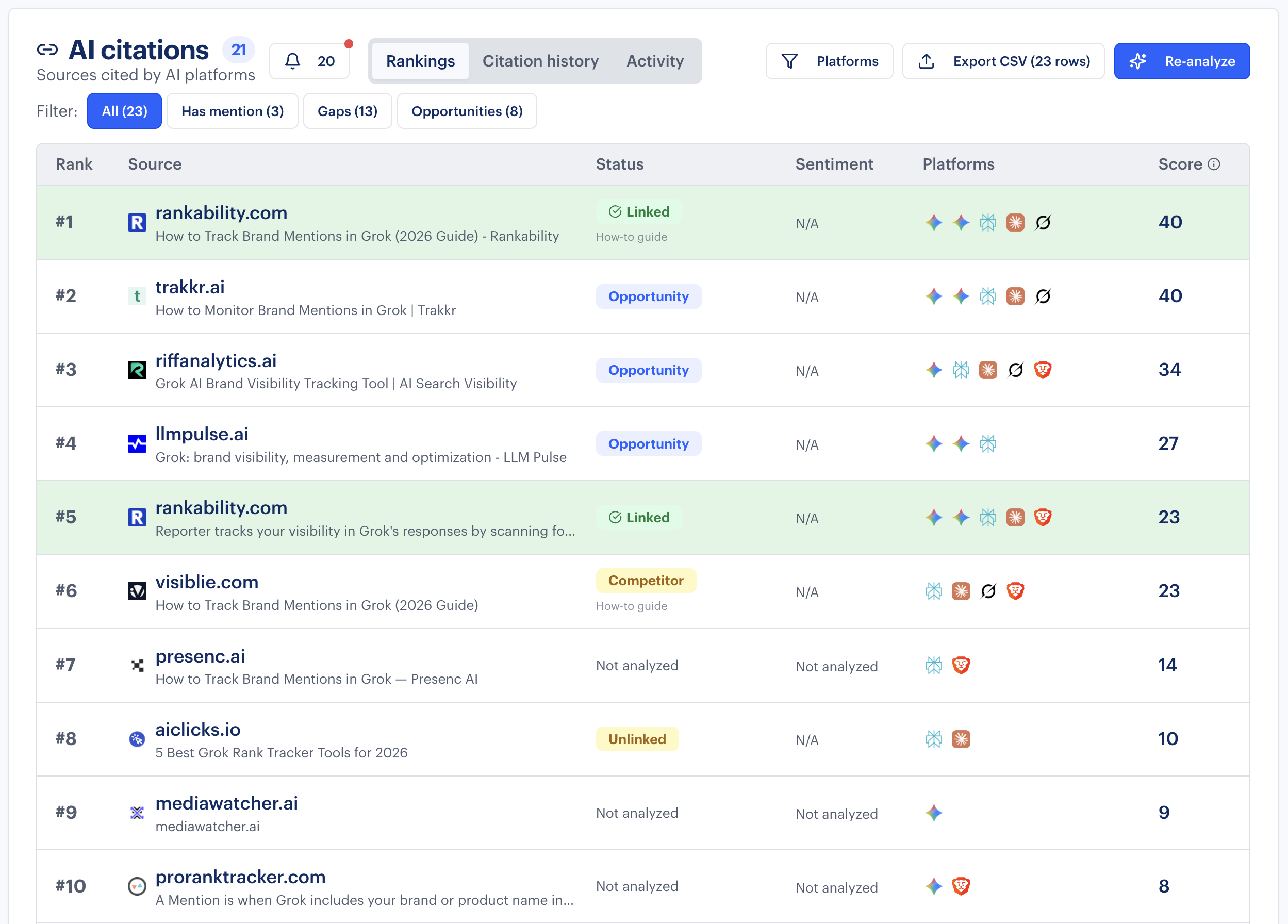Click the Opportunity badge for llmpulse.ai
The width and height of the screenshot is (1288, 924).
[x=649, y=443]
